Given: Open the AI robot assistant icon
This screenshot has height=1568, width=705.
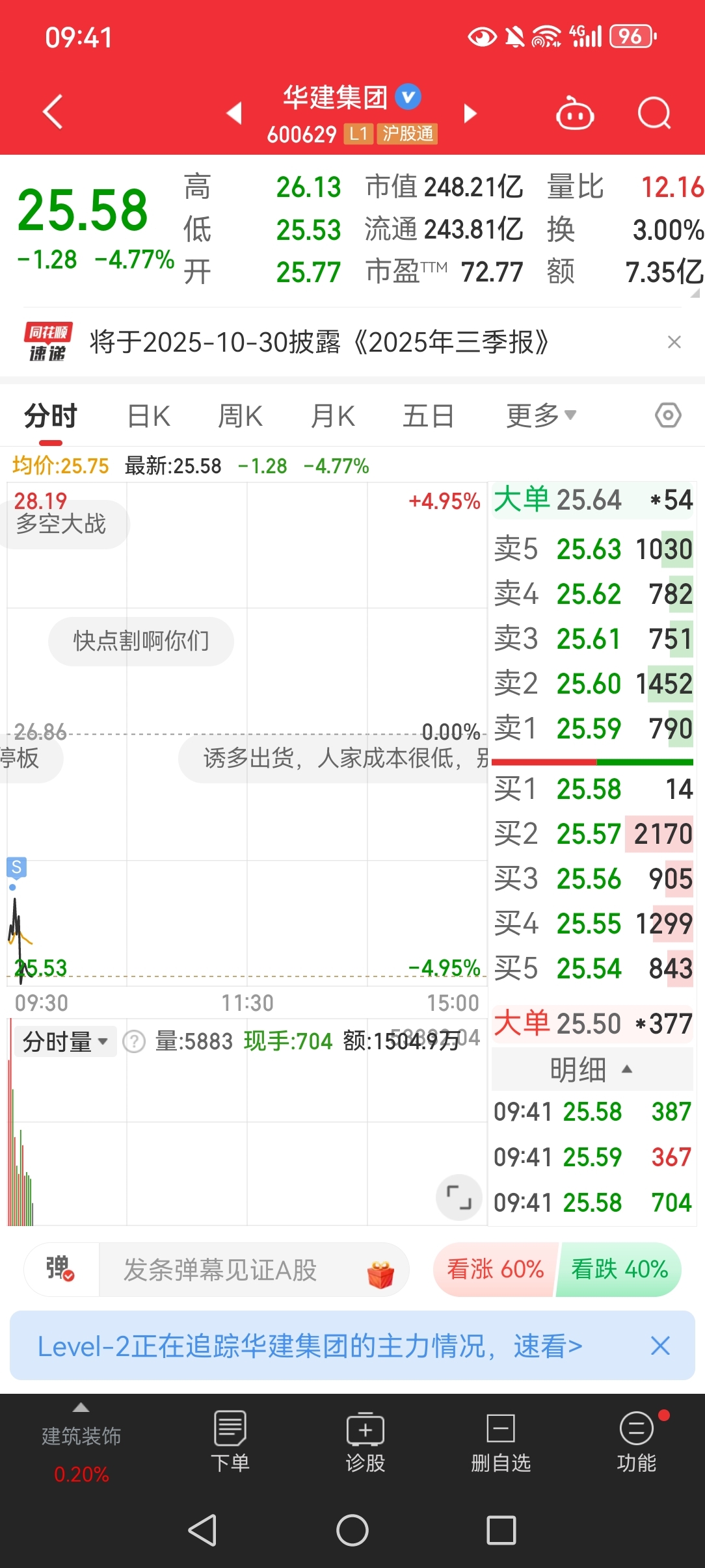Looking at the screenshot, I should 575,113.
